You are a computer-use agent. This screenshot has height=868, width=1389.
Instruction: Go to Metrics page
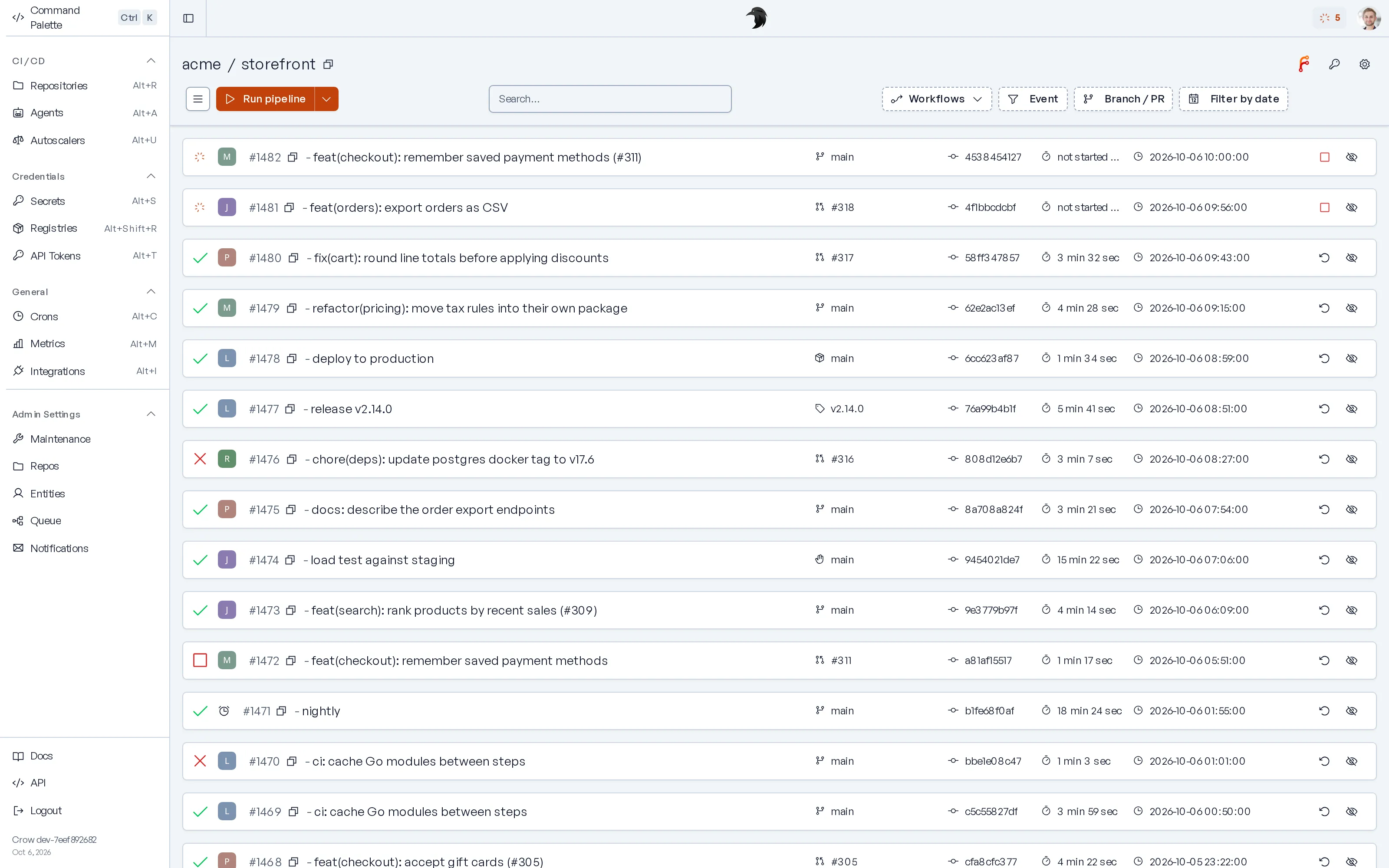coord(84,344)
